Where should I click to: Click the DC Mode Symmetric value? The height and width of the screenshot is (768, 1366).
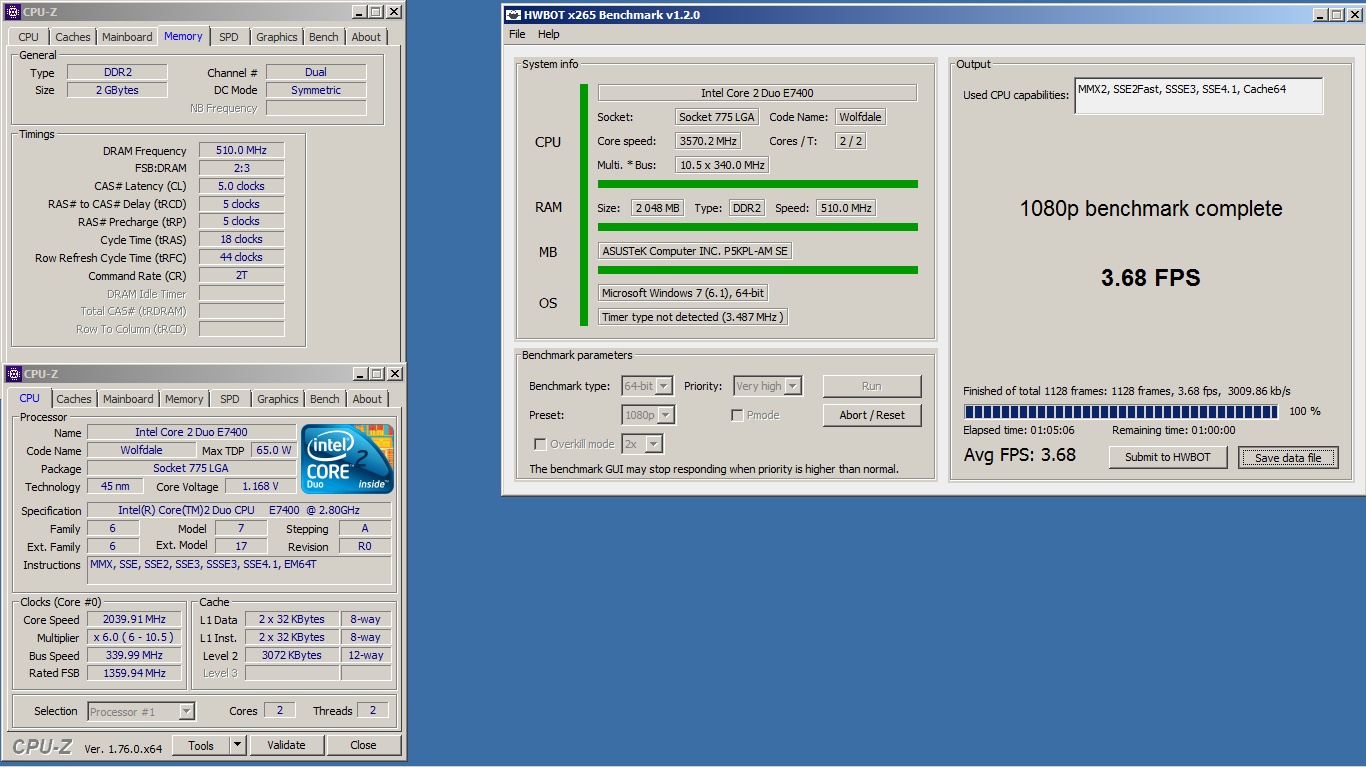pyautogui.click(x=316, y=90)
